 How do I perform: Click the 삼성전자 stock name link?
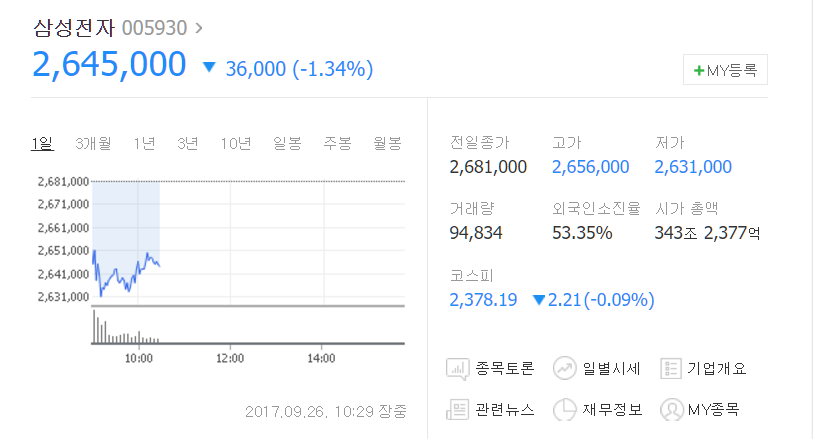point(74,28)
